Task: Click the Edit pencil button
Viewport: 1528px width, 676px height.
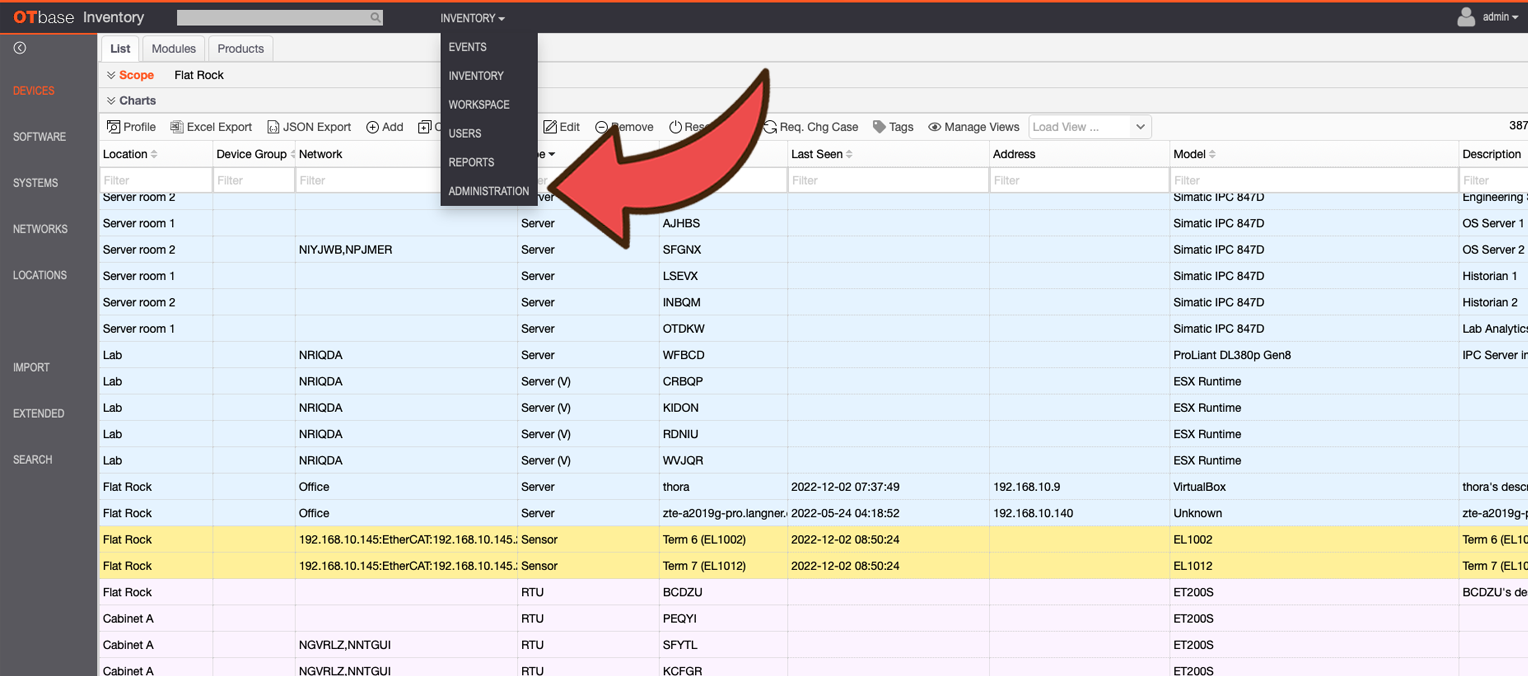Action: (561, 127)
